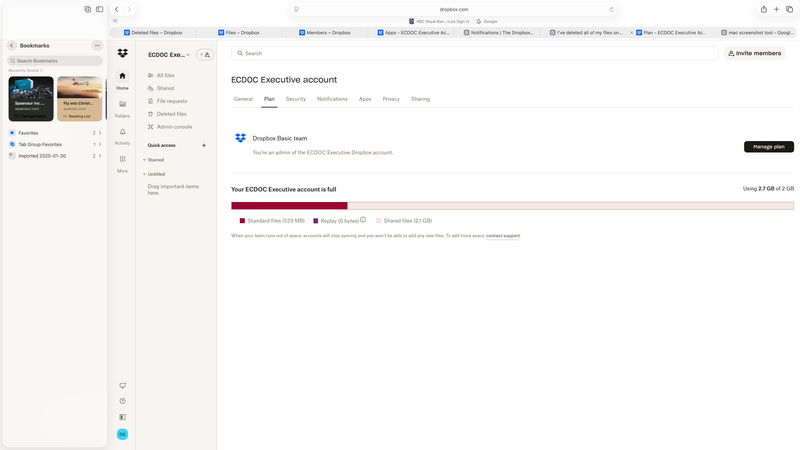Click the dropbox.com address bar
The height and width of the screenshot is (450, 800).
pyautogui.click(x=454, y=9)
